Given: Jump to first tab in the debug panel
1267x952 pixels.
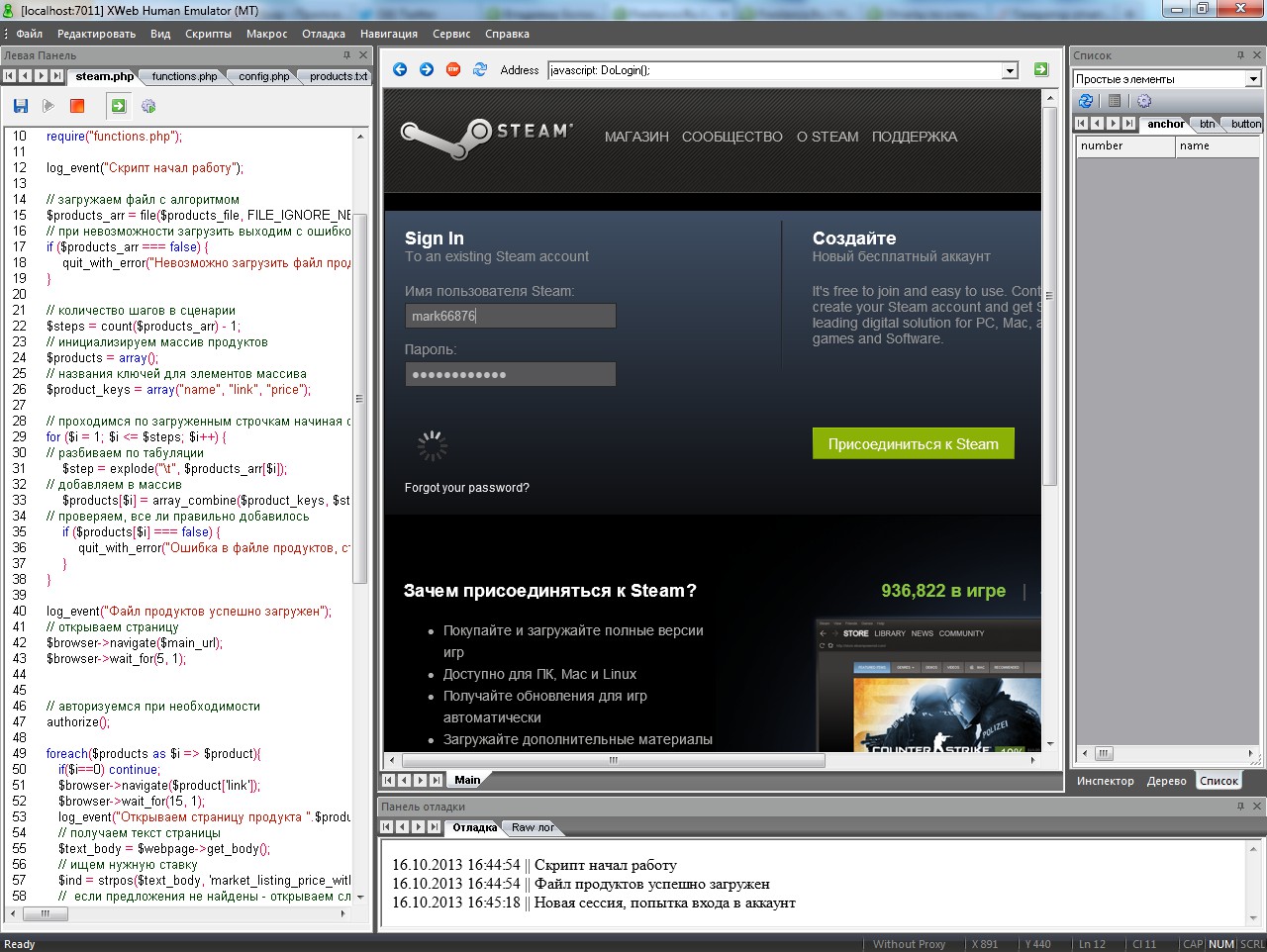Looking at the screenshot, I should click(388, 827).
